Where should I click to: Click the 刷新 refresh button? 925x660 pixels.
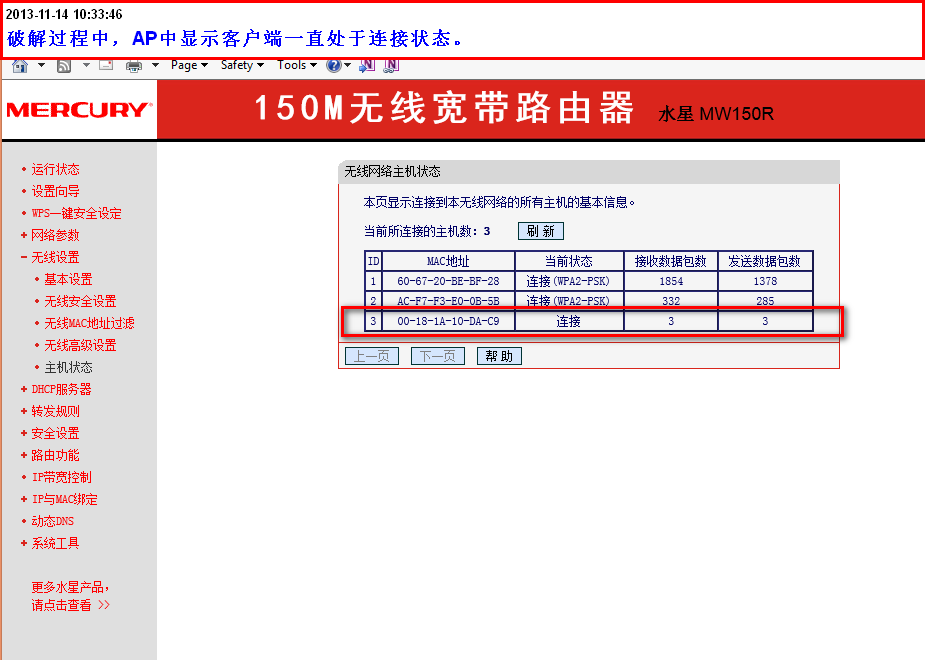[x=540, y=231]
